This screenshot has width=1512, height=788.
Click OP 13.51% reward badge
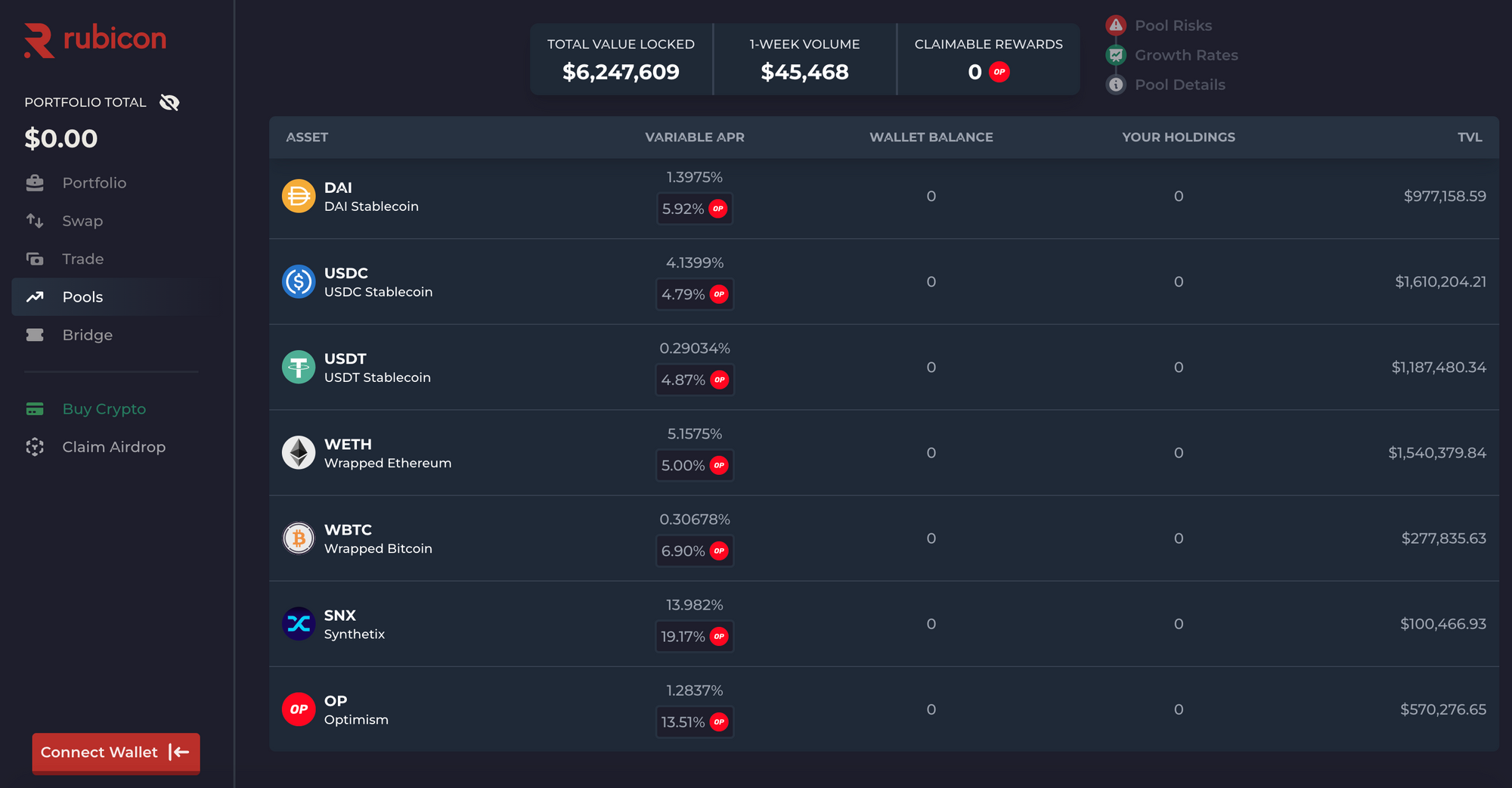tap(695, 721)
